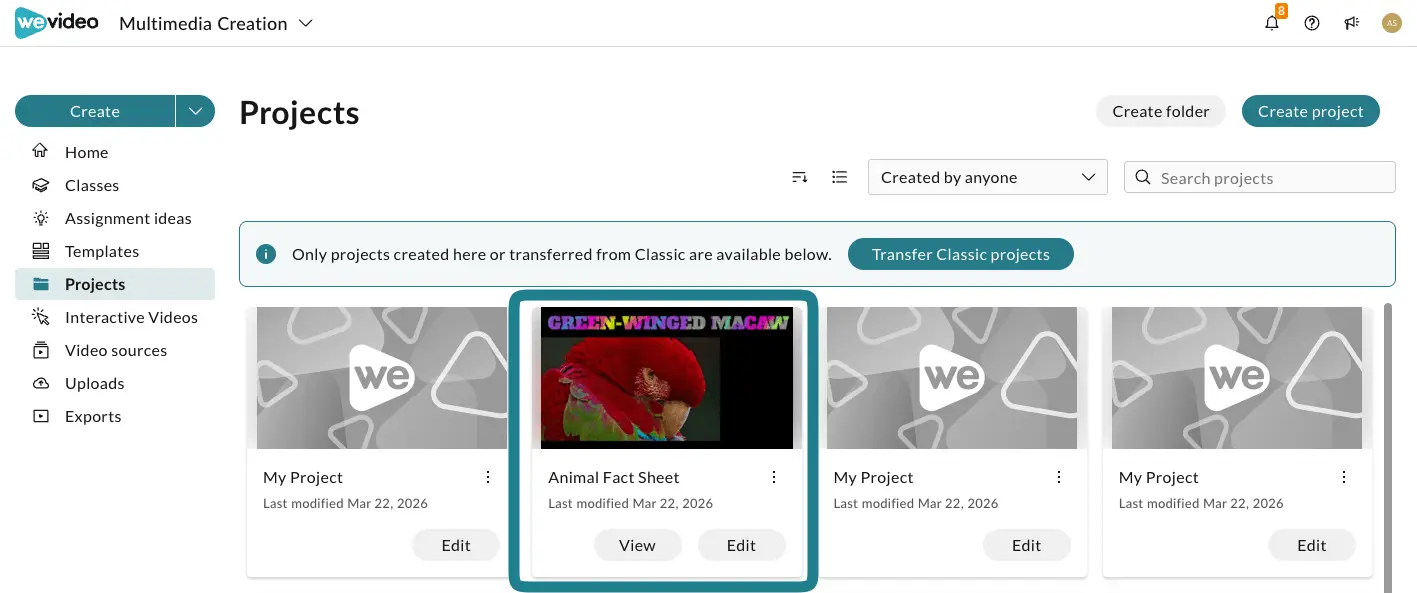Click Transfer Classic projects button
The height and width of the screenshot is (593, 1417).
961,254
